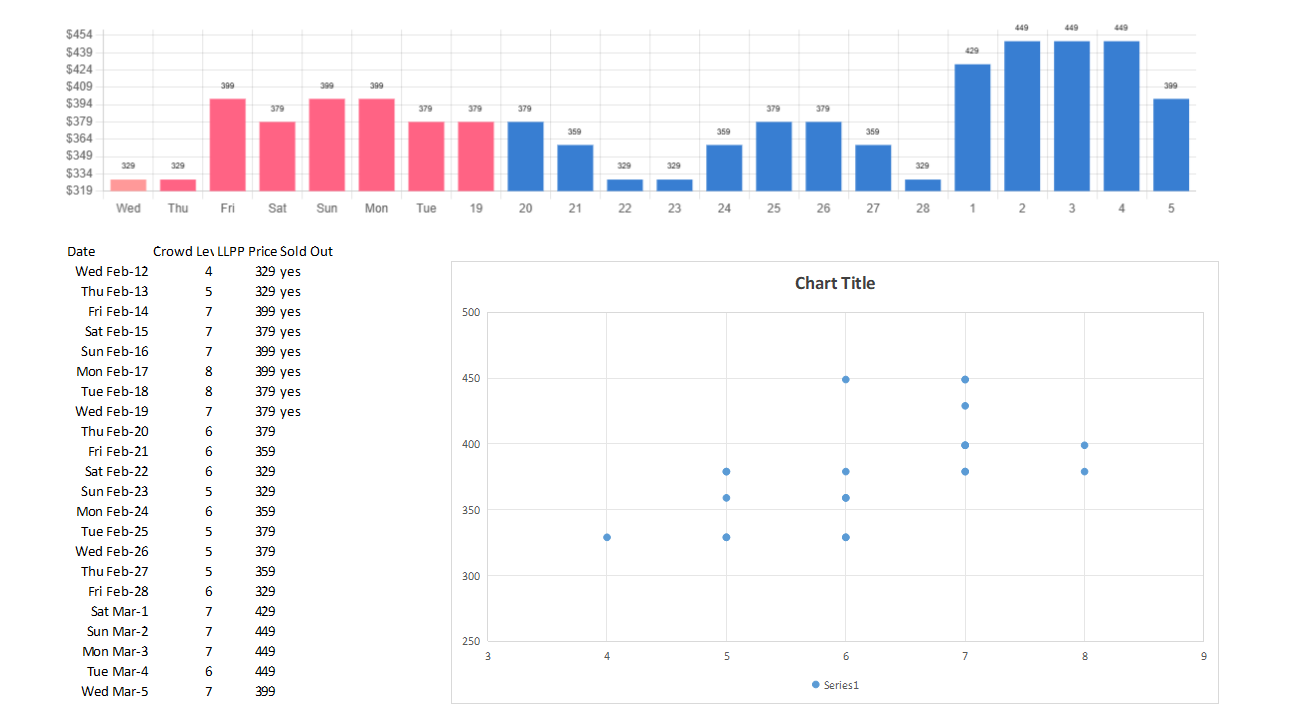Click the 399 price in Wed Mar-5 row

[x=265, y=691]
